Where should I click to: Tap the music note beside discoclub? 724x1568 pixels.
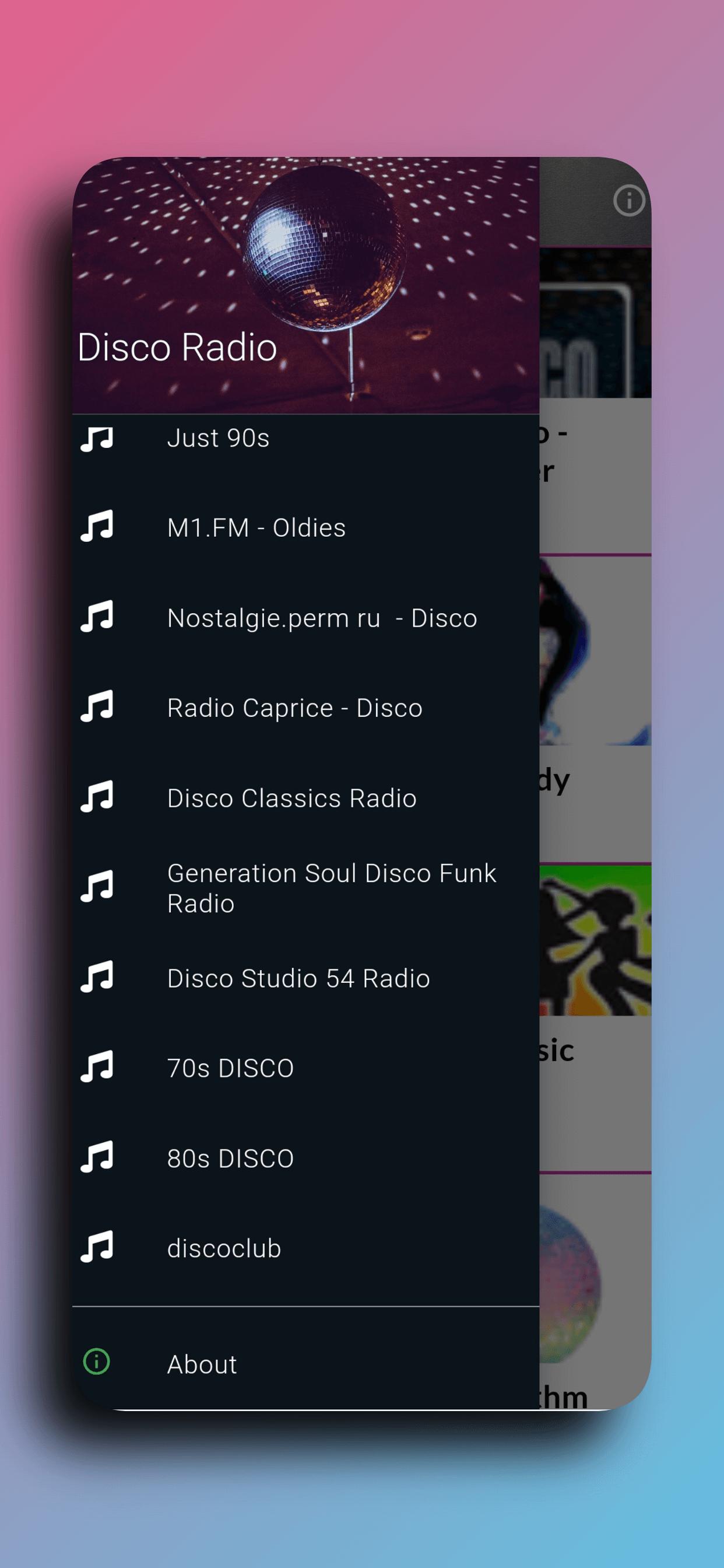click(x=97, y=1247)
